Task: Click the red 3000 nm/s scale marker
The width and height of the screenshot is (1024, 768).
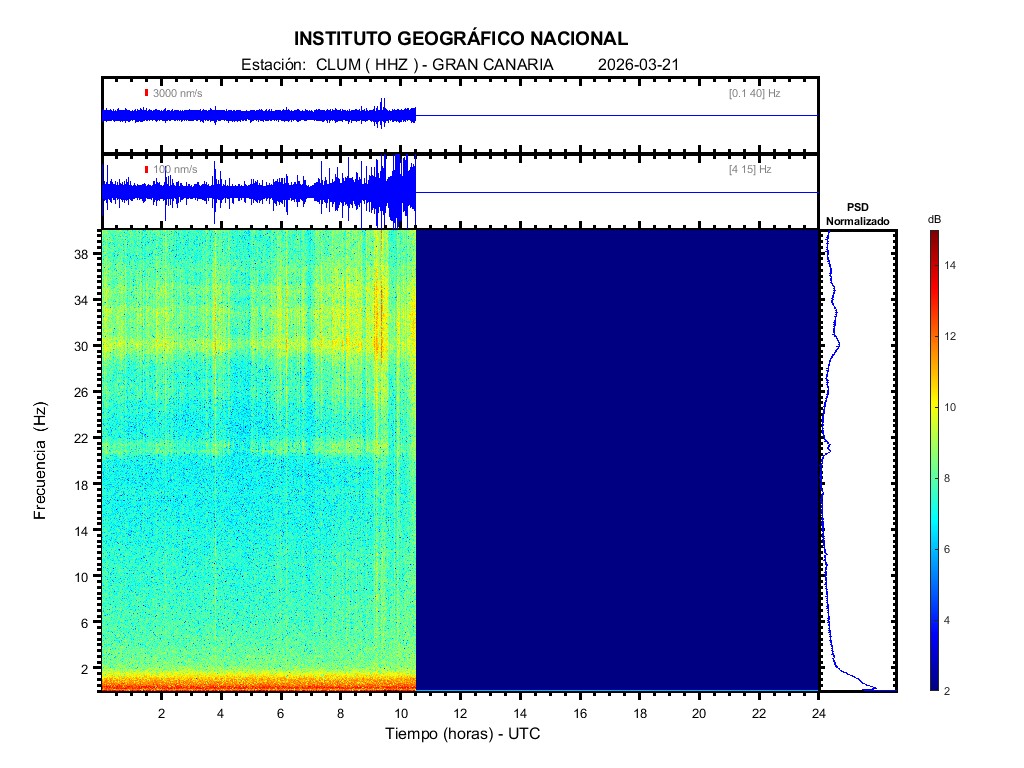Action: tap(146, 93)
